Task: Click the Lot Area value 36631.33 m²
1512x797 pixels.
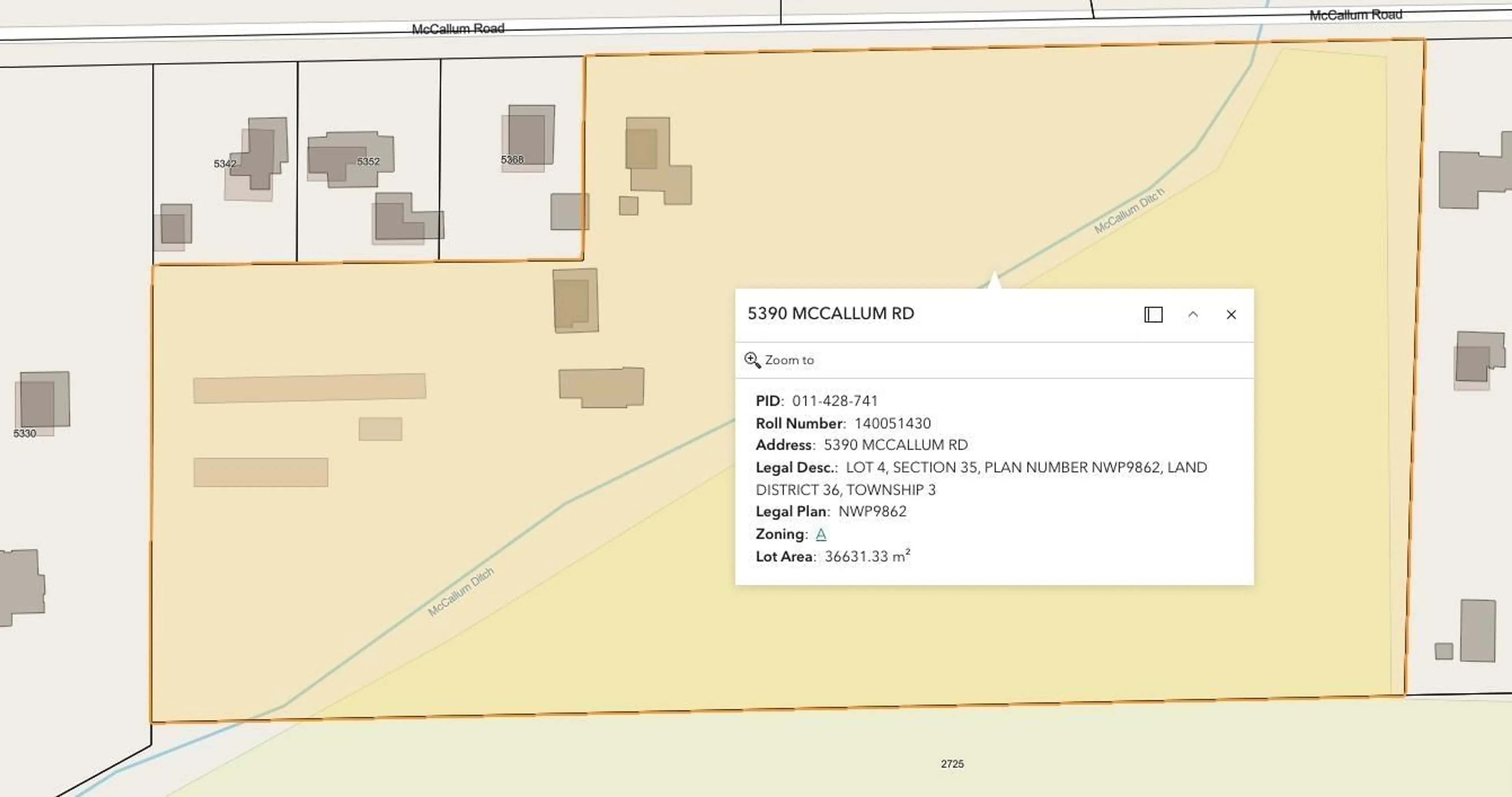Action: 867,556
